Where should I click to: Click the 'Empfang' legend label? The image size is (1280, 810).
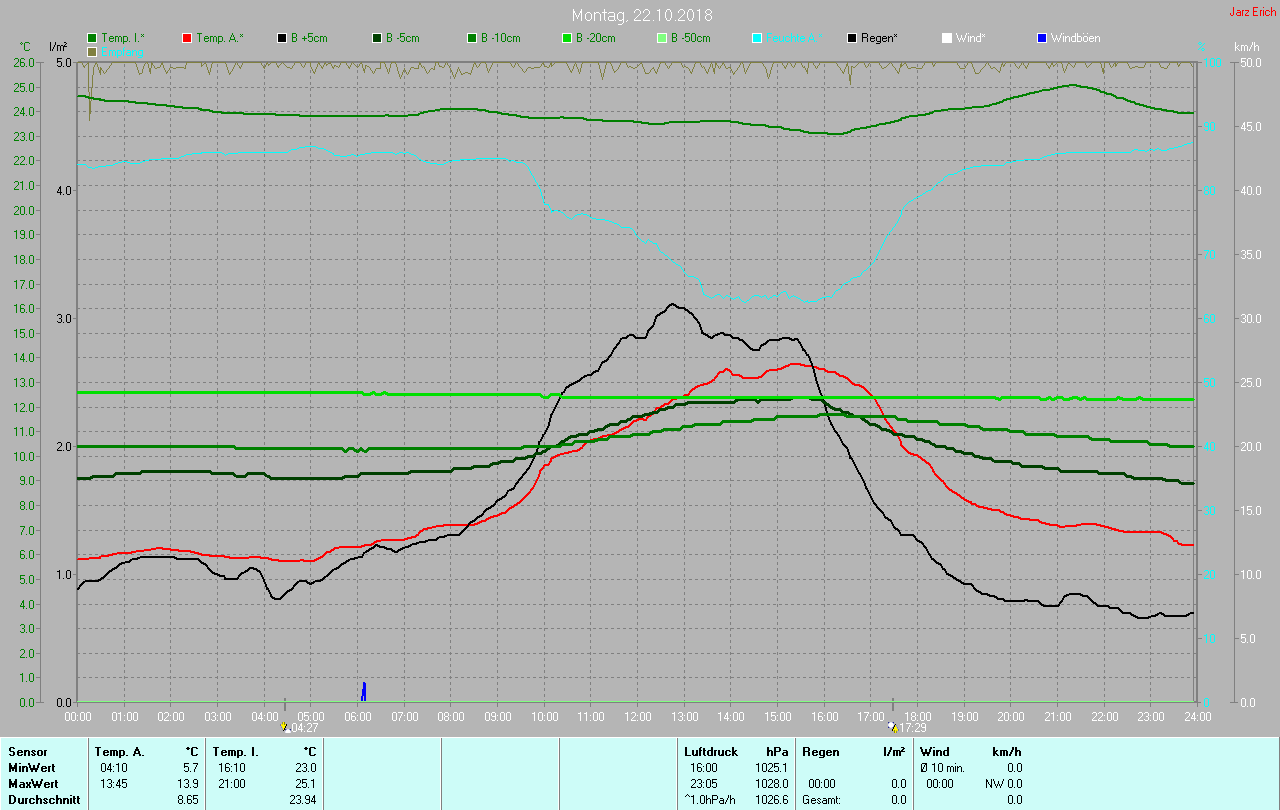[122, 51]
